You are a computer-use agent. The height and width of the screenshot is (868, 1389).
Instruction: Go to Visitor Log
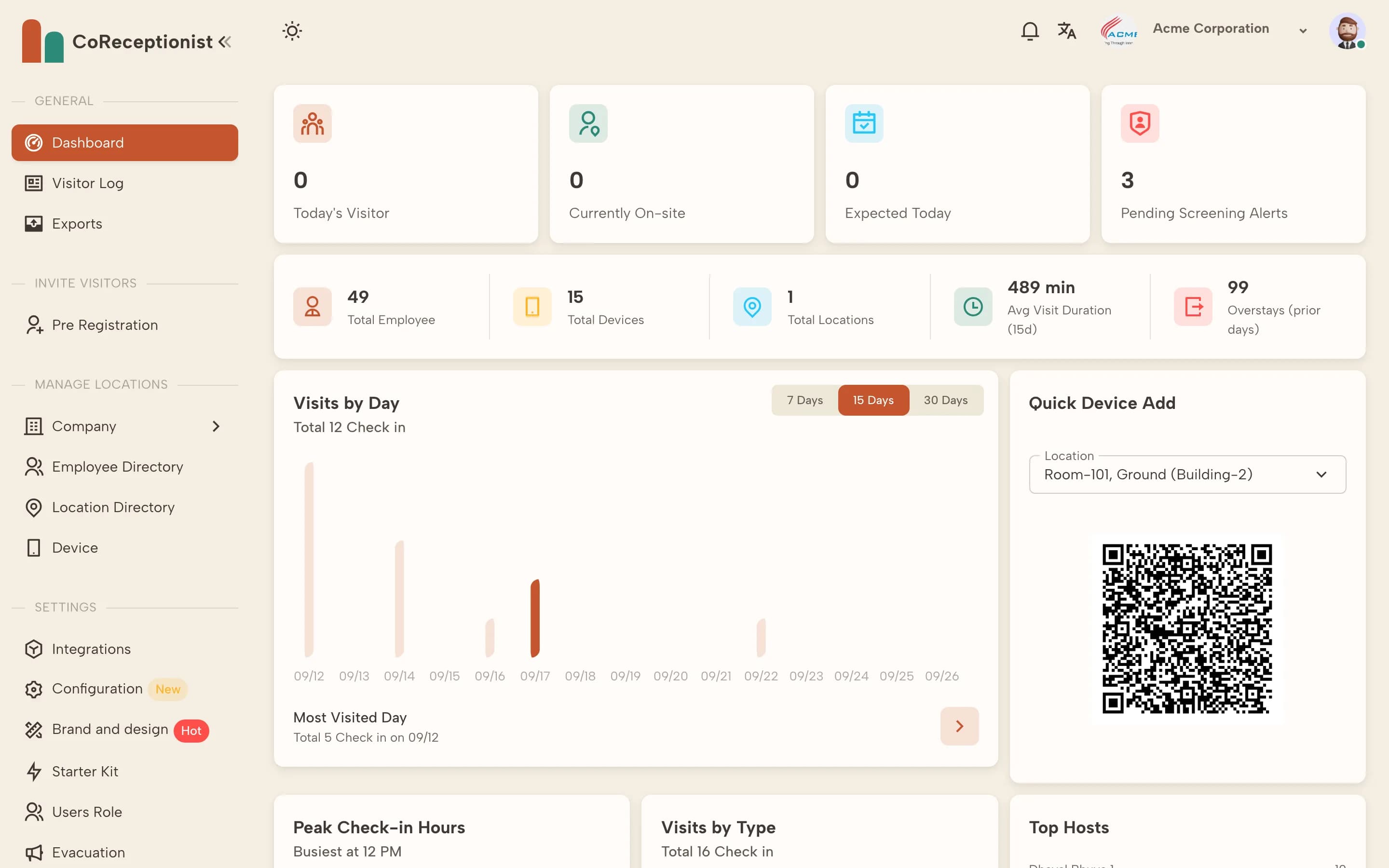[x=124, y=183]
